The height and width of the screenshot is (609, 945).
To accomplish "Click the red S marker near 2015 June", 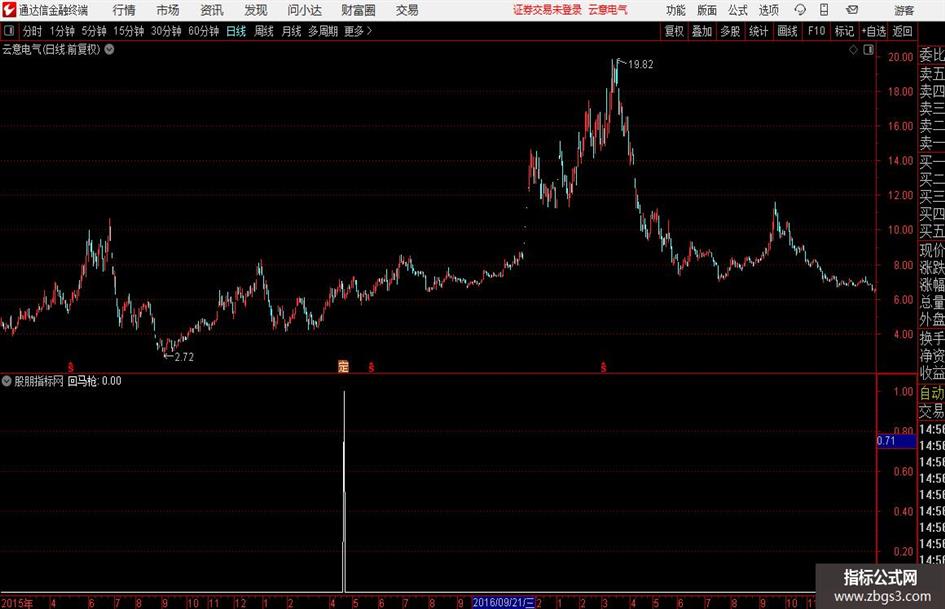I will point(71,367).
